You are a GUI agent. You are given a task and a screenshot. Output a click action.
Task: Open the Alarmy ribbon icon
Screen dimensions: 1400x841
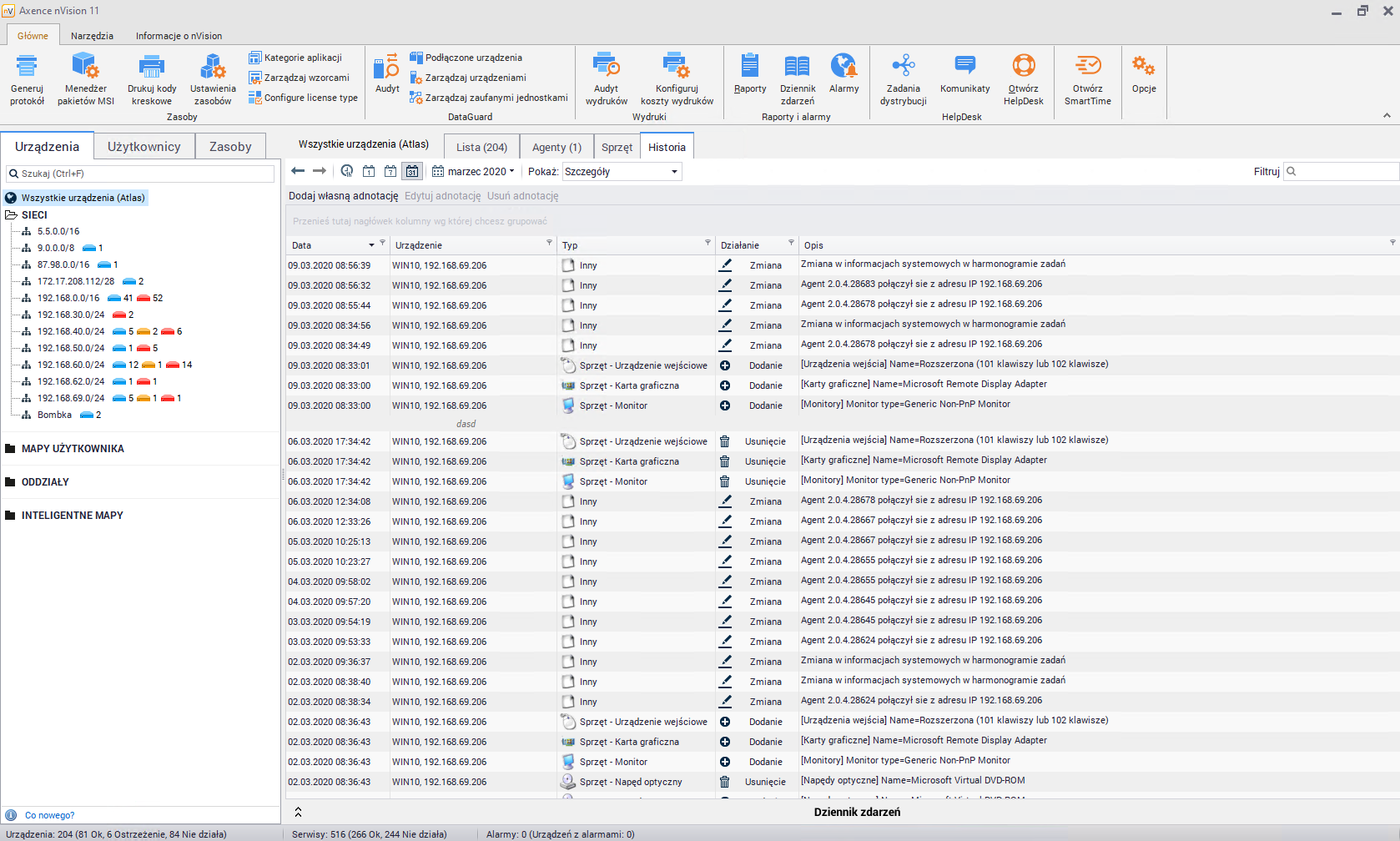pos(844,73)
